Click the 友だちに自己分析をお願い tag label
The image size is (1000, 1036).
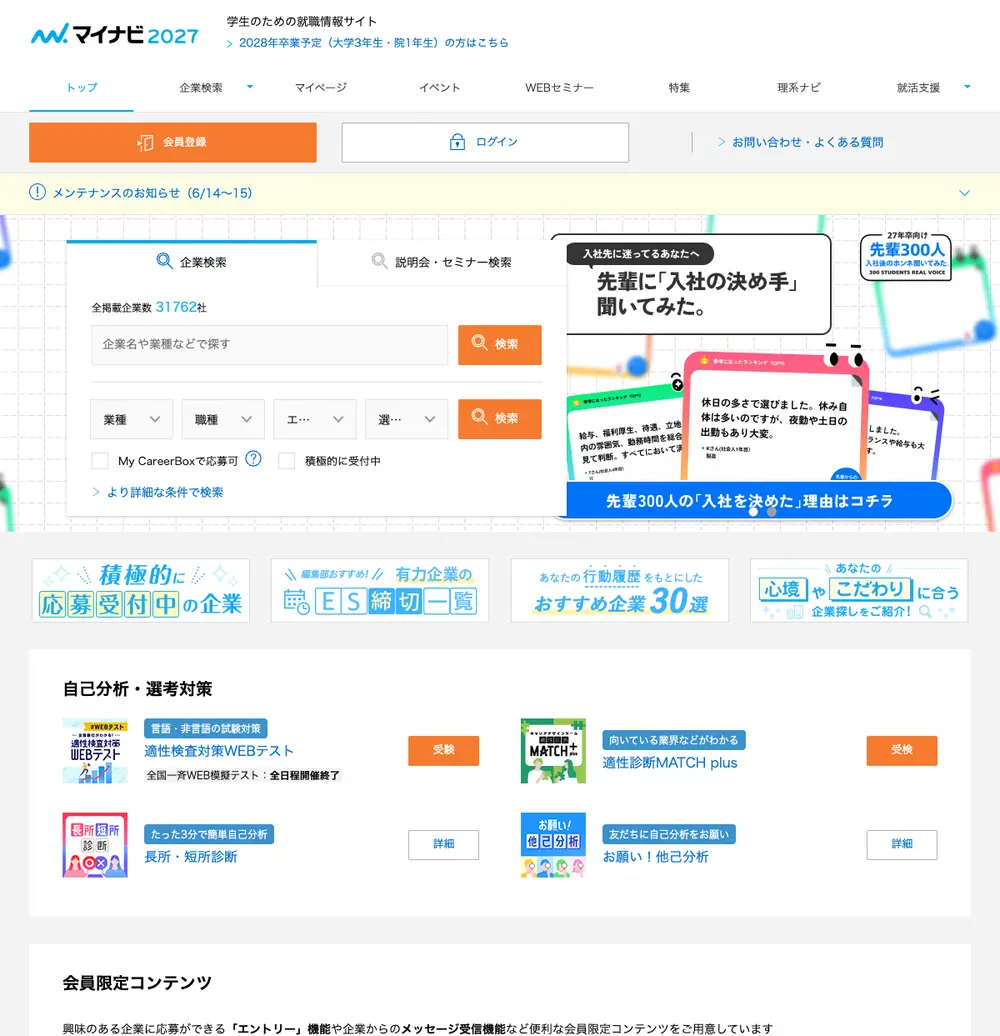(668, 834)
